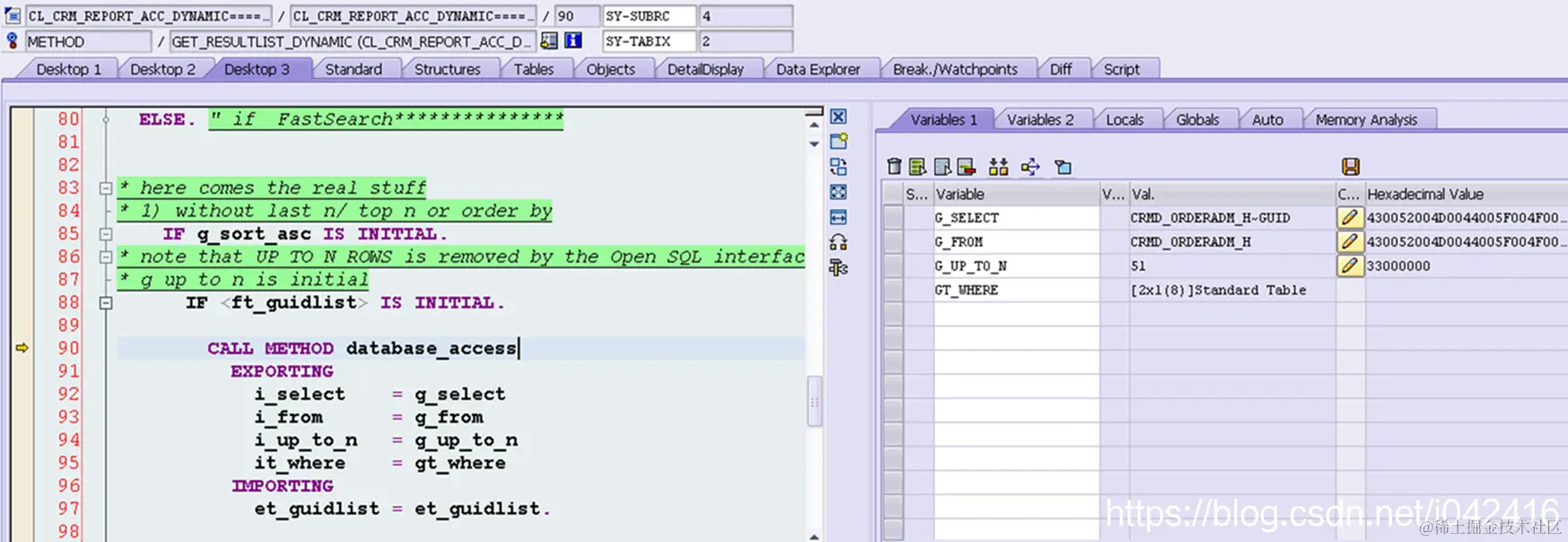
Task: Click the GT_WHERE variable name cell
Action: (1016, 290)
